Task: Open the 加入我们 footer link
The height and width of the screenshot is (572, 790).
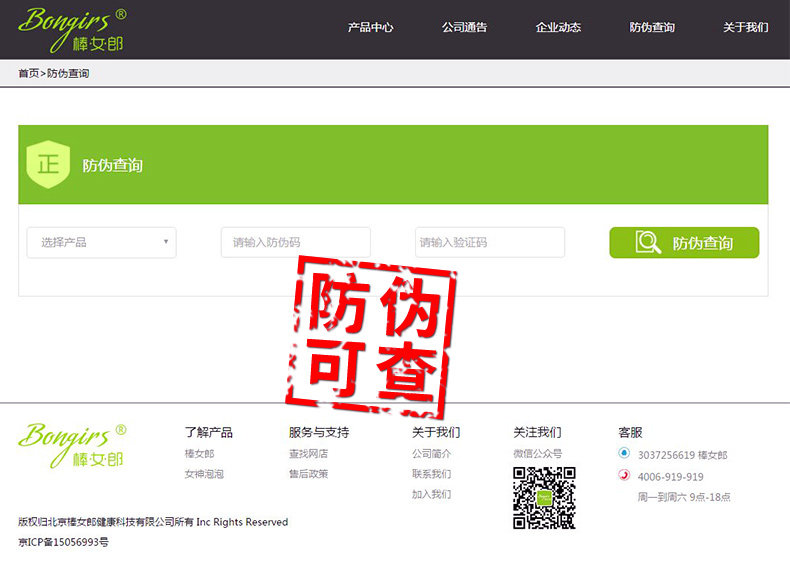Action: click(x=432, y=494)
